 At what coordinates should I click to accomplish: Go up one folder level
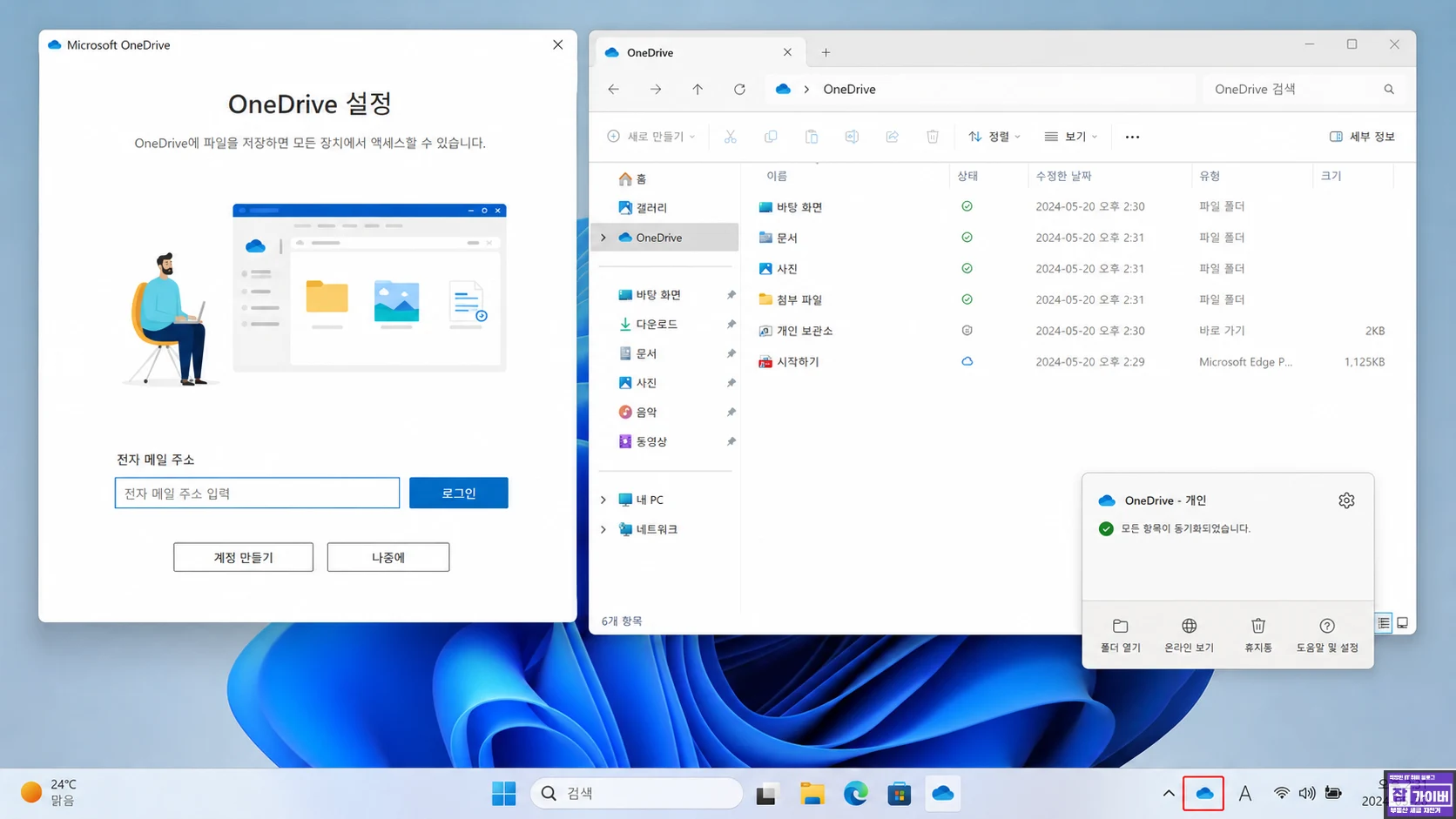click(698, 89)
